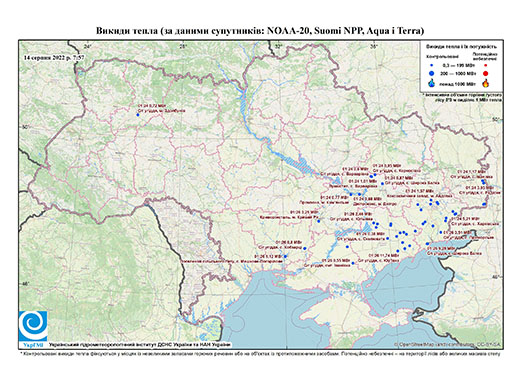The height and width of the screenshot is (368, 520).
Task: Click the 0,77 МВт emission label
Action: click(x=334, y=197)
